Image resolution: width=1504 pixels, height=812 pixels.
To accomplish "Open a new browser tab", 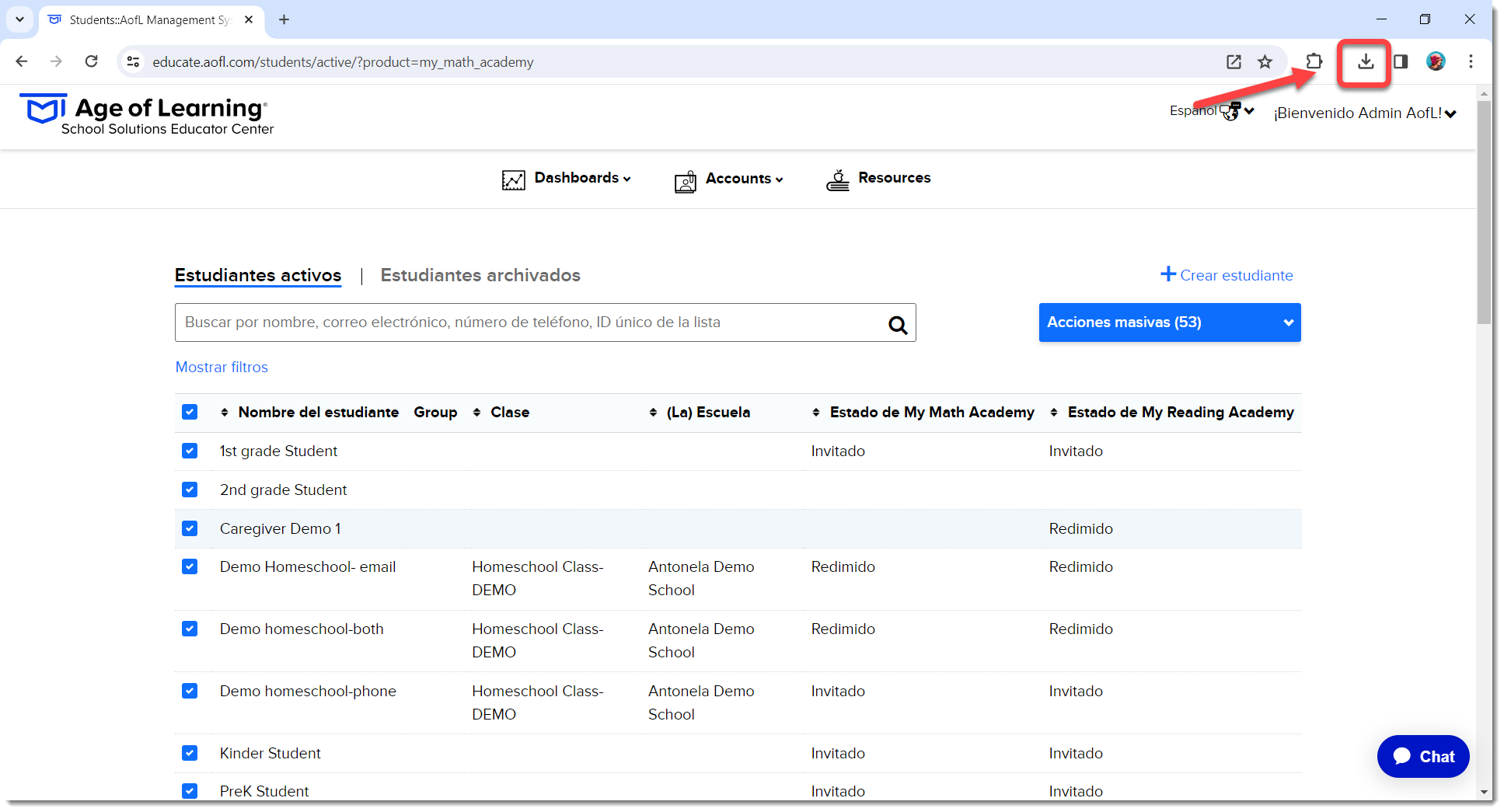I will coord(284,19).
